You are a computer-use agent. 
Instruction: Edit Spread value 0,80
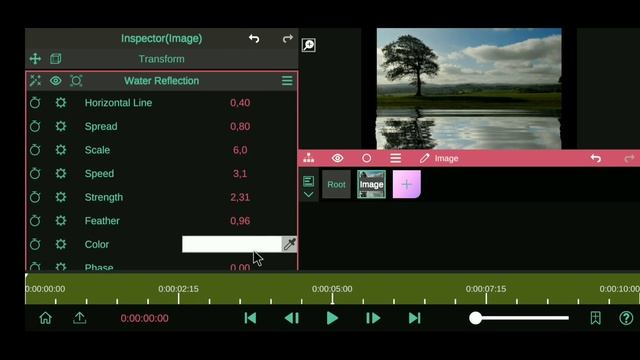(240, 127)
